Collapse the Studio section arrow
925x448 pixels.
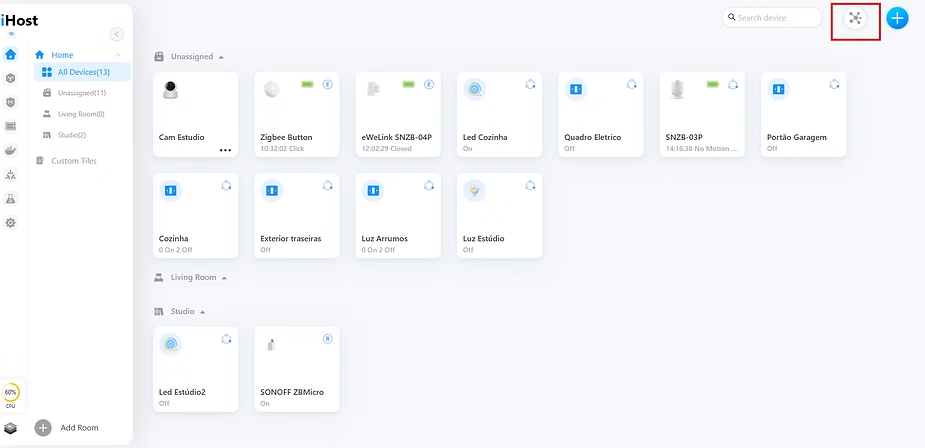[x=202, y=312]
